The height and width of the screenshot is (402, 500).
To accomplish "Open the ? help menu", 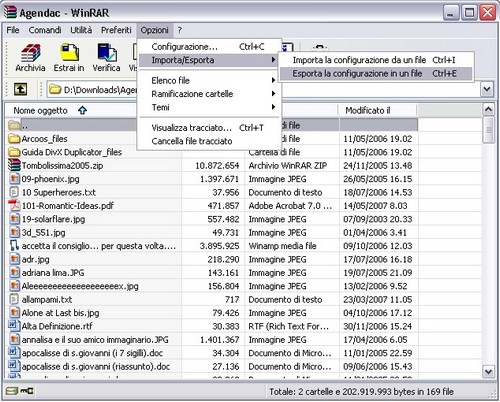I will 180,30.
